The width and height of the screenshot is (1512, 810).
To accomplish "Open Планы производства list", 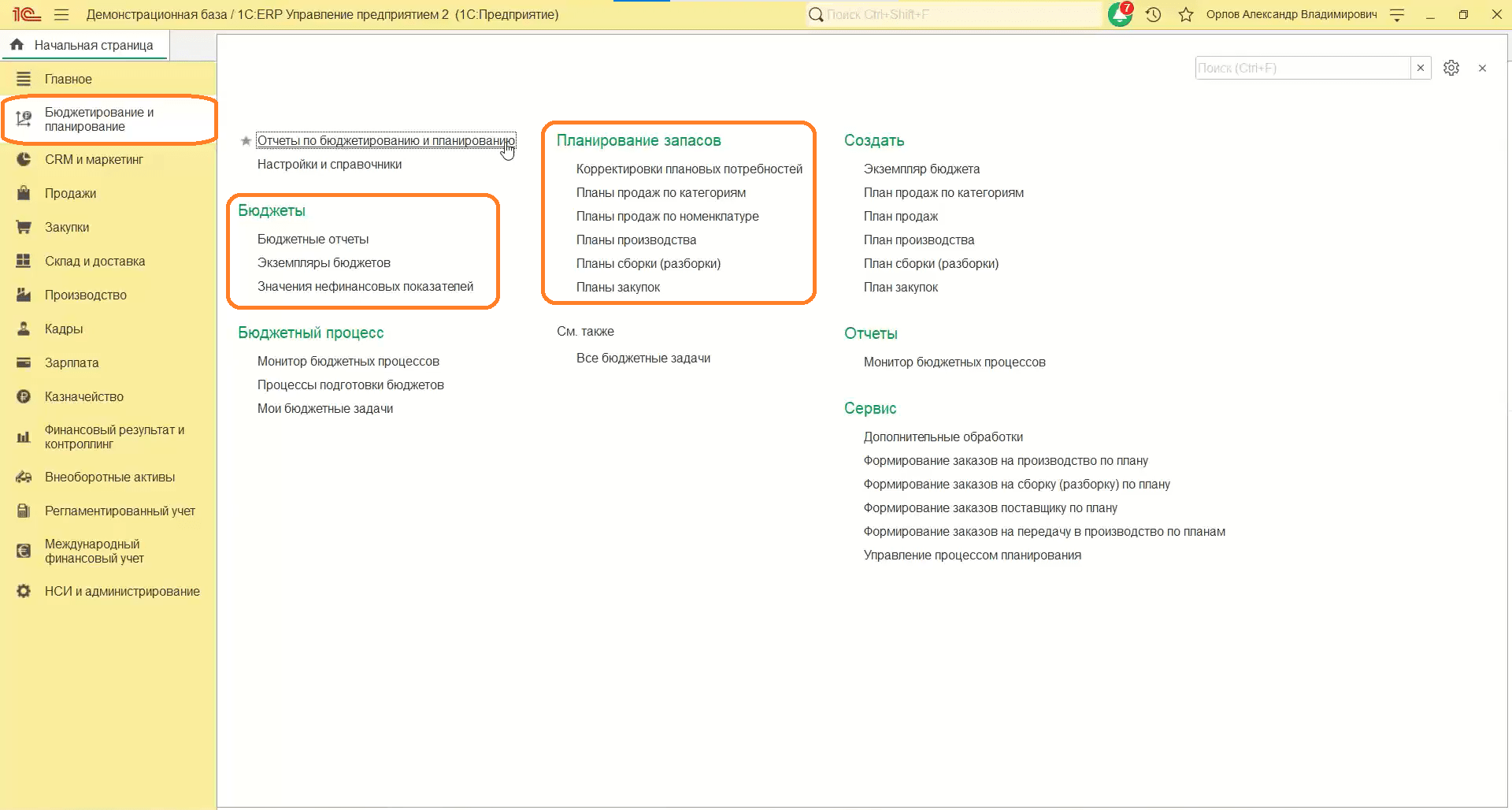I will [x=636, y=240].
